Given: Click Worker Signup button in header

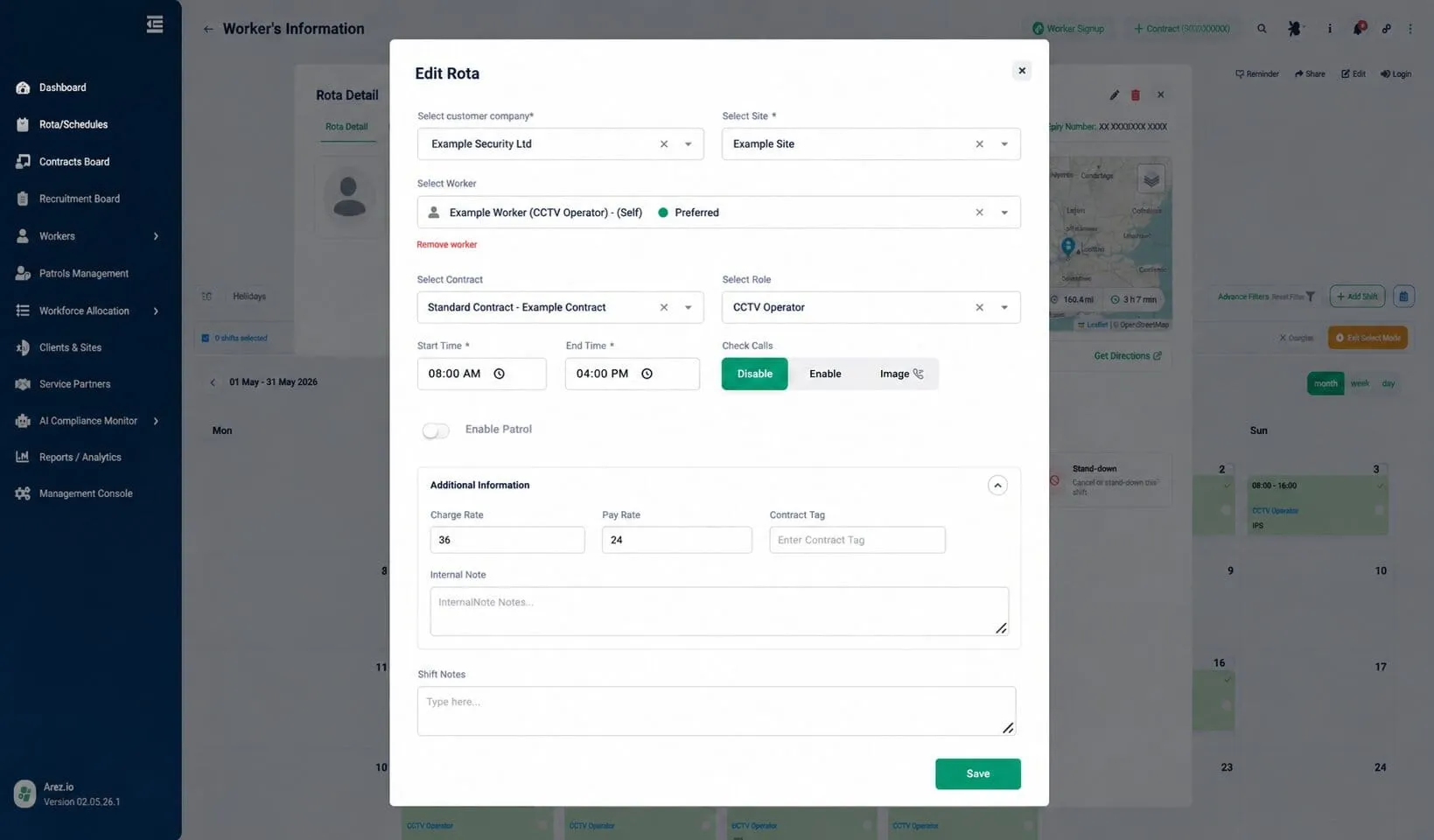Looking at the screenshot, I should [1068, 29].
